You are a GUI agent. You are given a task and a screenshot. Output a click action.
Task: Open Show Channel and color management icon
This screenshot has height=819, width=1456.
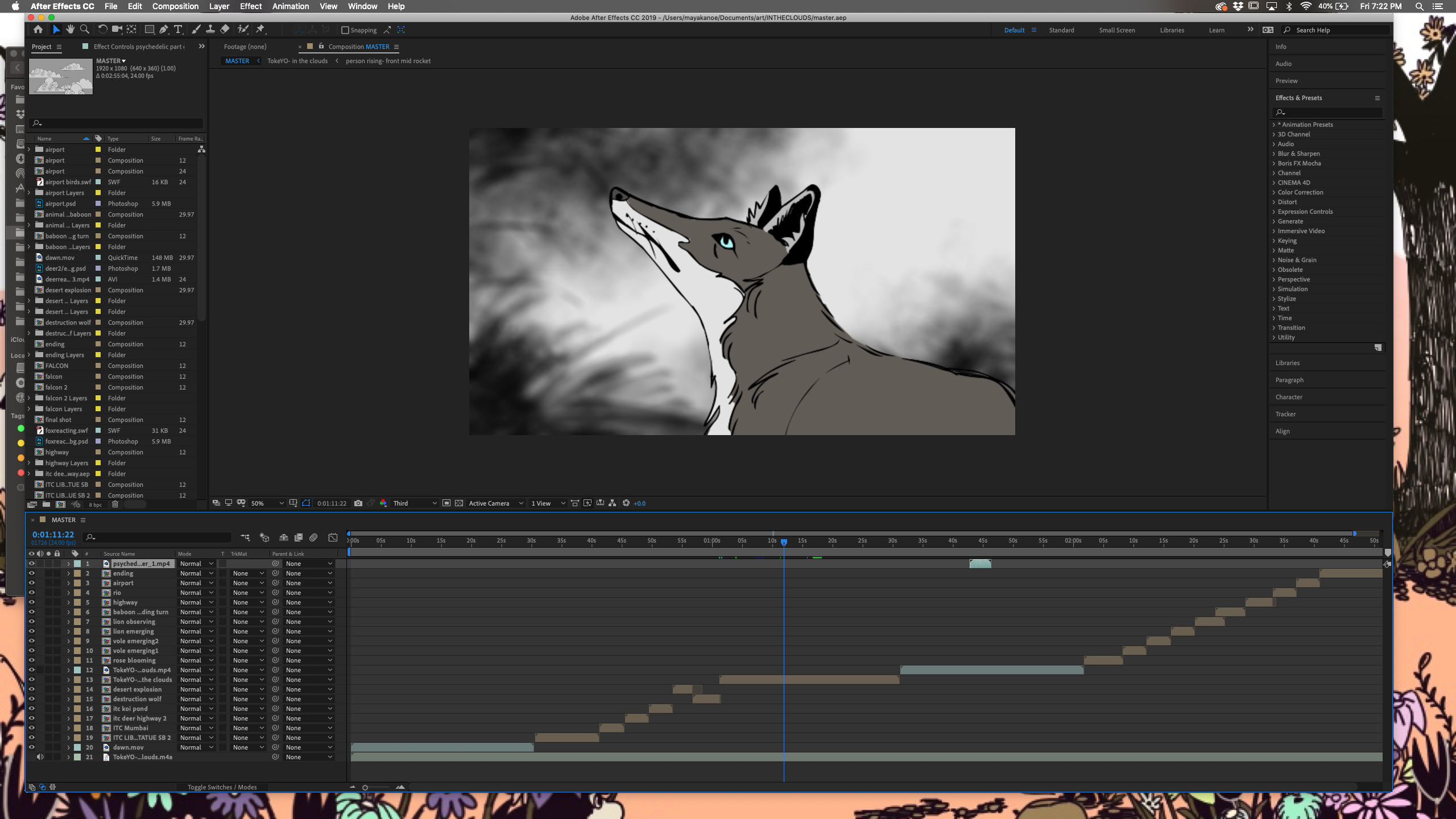tap(383, 503)
